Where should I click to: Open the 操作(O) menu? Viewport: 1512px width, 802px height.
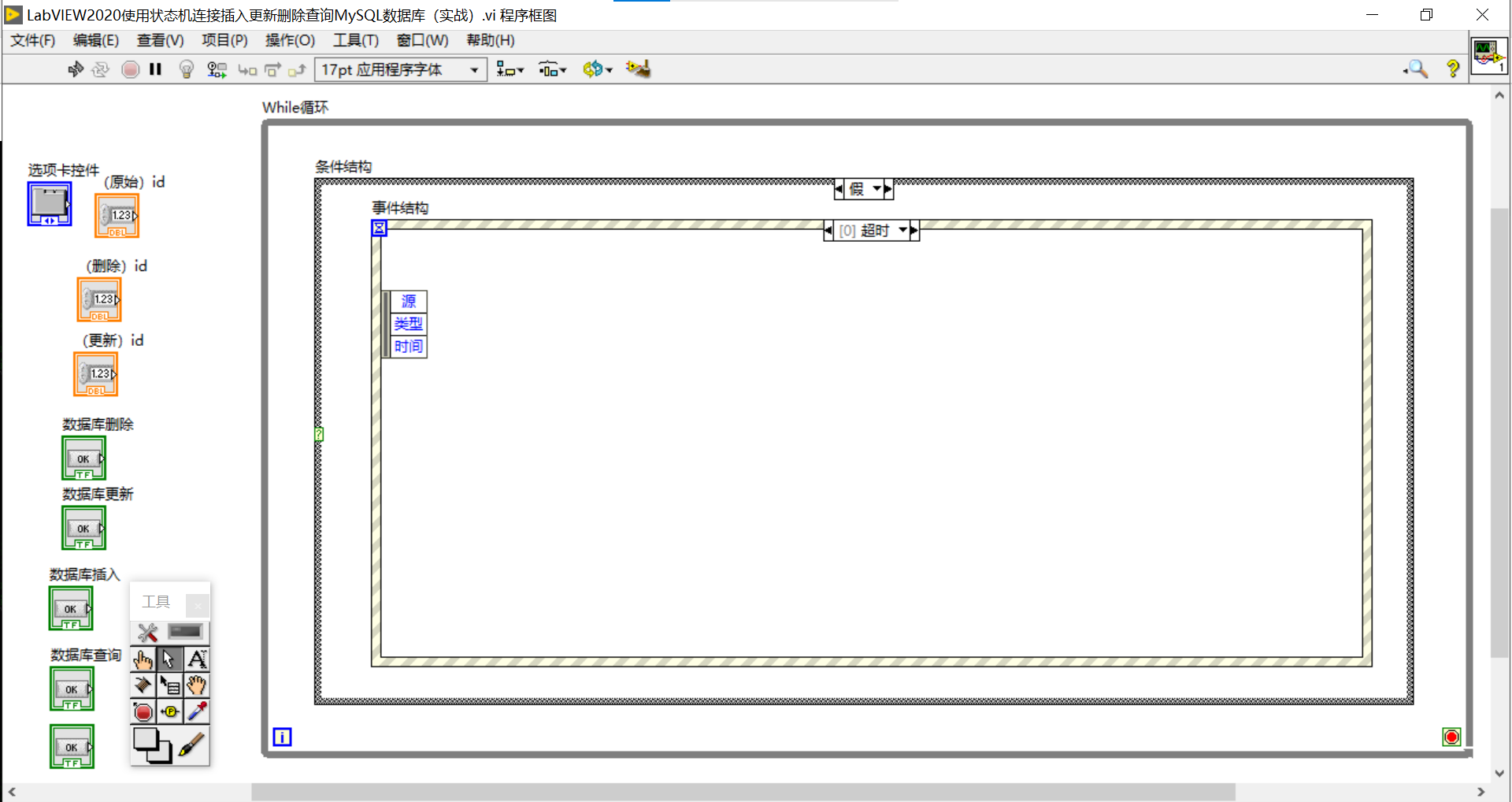point(290,40)
